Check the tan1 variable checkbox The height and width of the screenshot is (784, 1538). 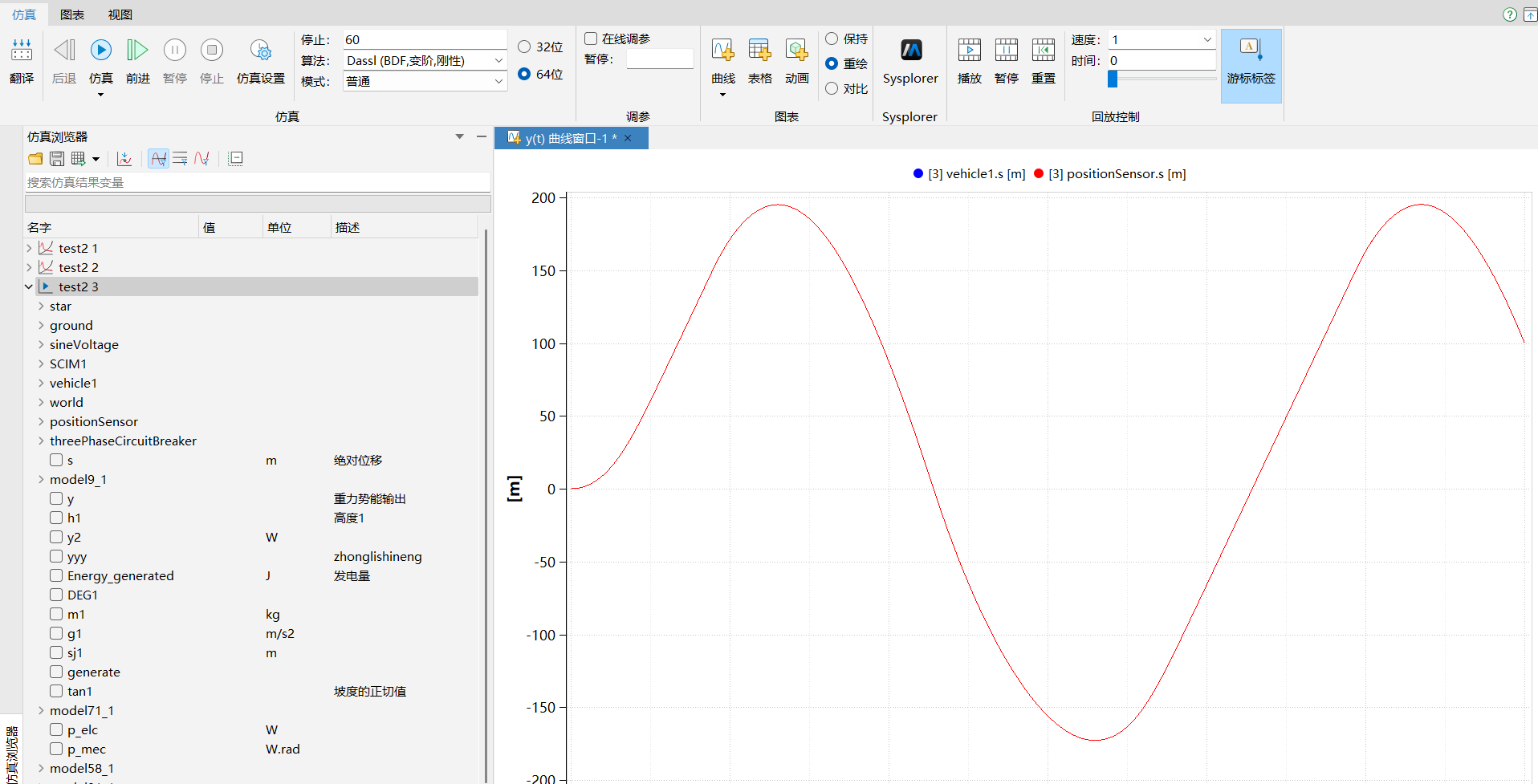coord(56,691)
